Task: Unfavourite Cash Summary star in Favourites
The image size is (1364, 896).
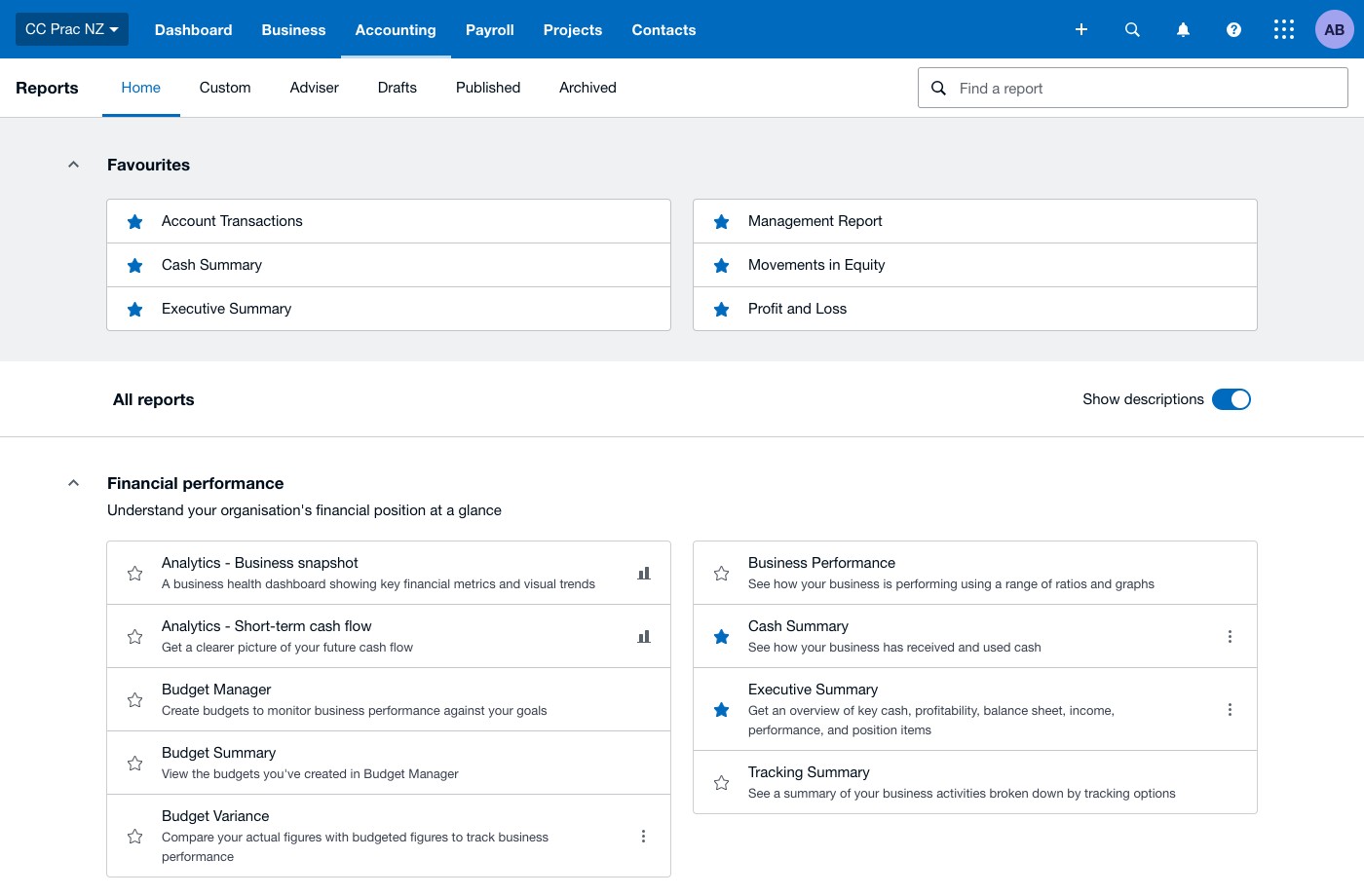Action: (x=135, y=266)
